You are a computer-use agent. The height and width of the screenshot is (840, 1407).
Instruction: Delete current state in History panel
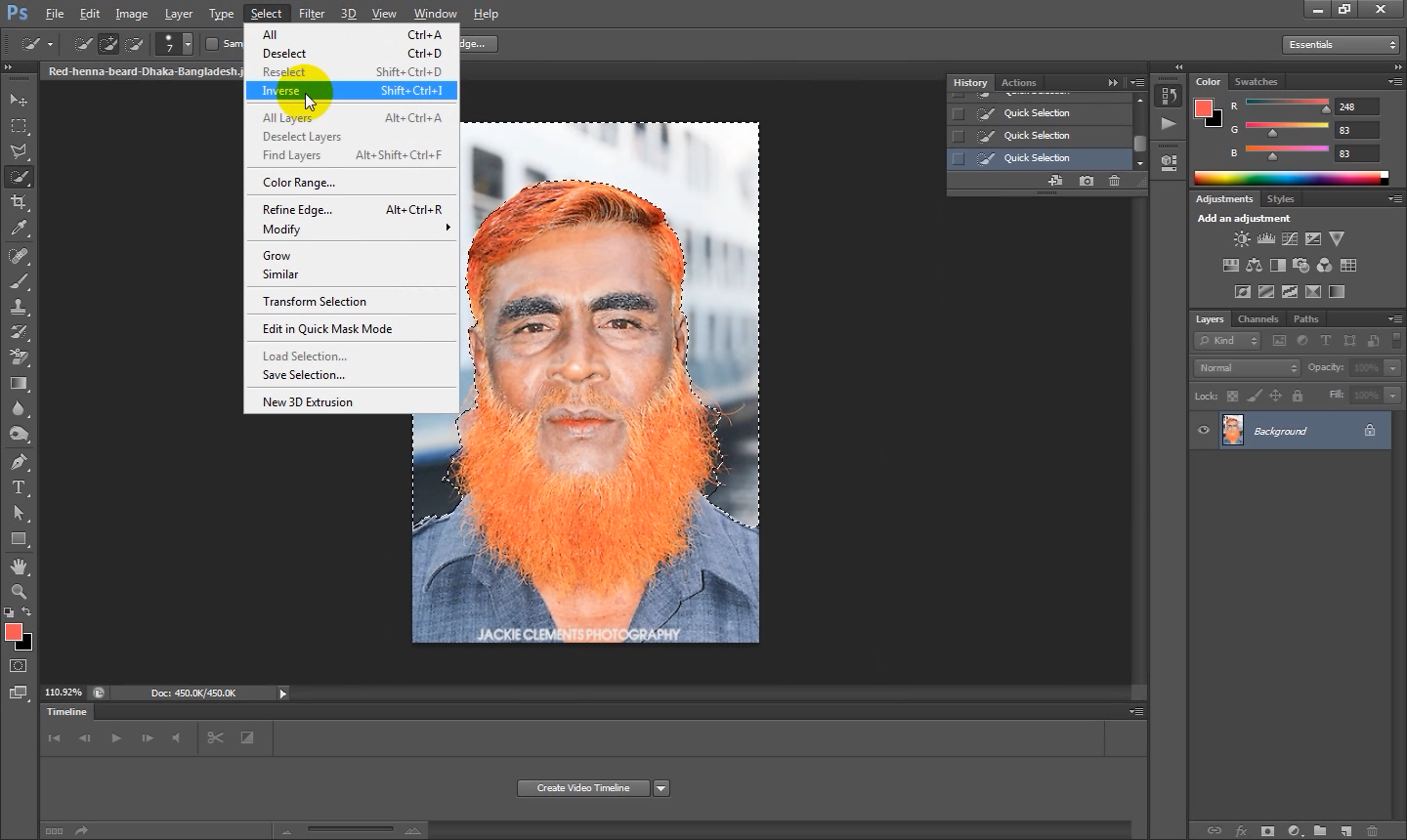[x=1114, y=181]
